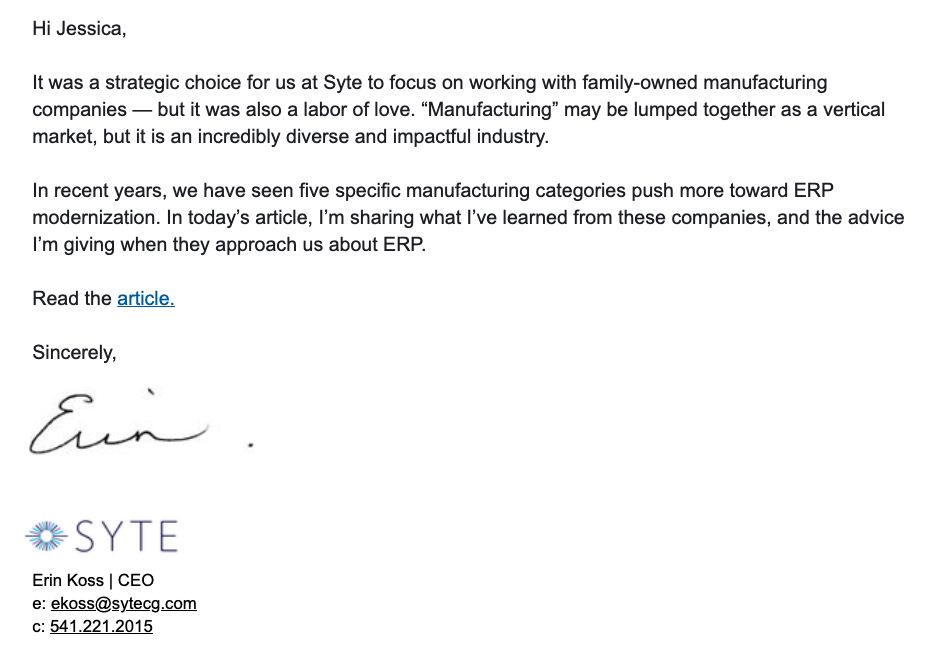Screen dimensions: 935x654
Task: Click the SYTE starburst logo icon
Action: point(47,536)
